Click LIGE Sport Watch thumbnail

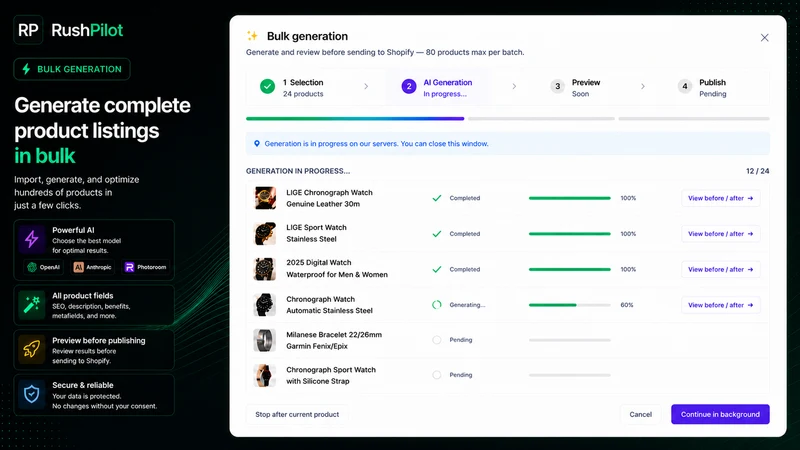[x=265, y=234]
